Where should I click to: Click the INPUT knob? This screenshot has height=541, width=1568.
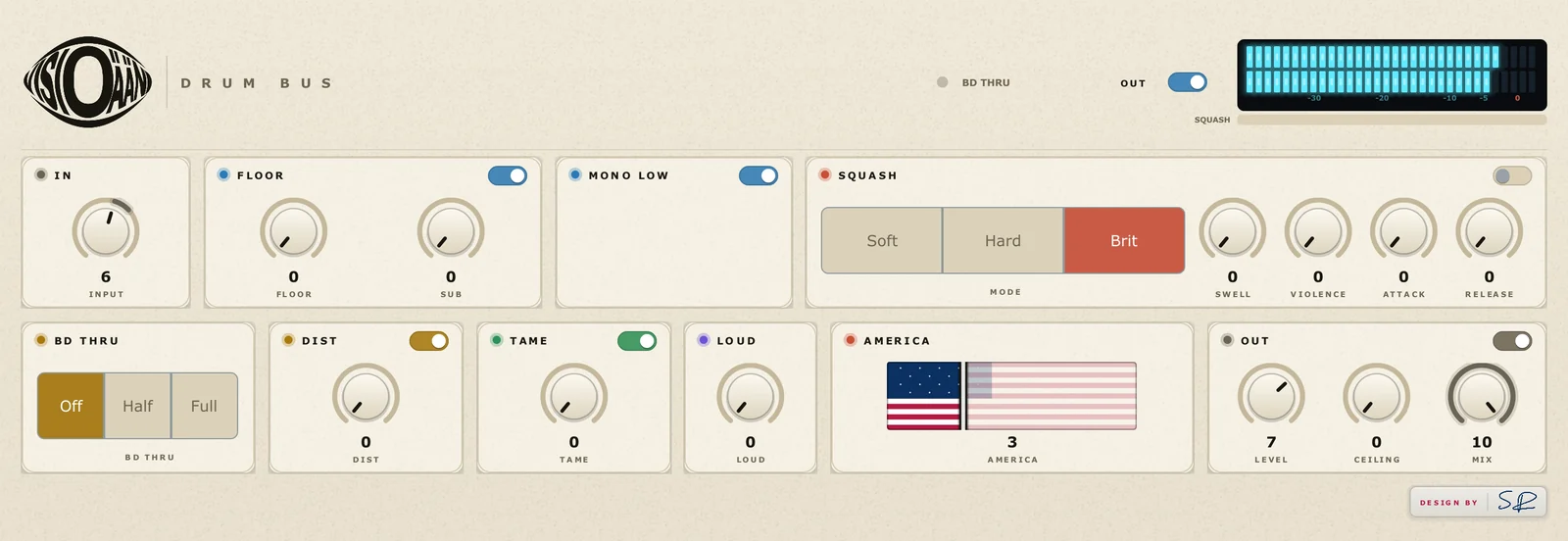(x=106, y=231)
